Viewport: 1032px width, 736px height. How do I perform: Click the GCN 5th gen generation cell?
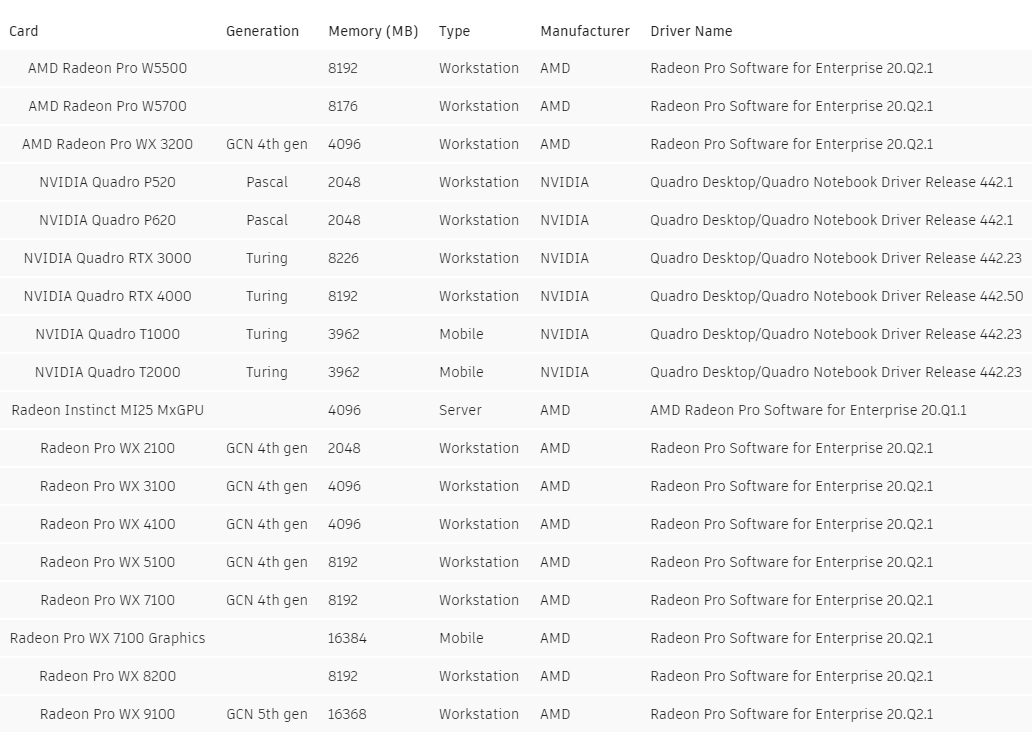(x=267, y=714)
